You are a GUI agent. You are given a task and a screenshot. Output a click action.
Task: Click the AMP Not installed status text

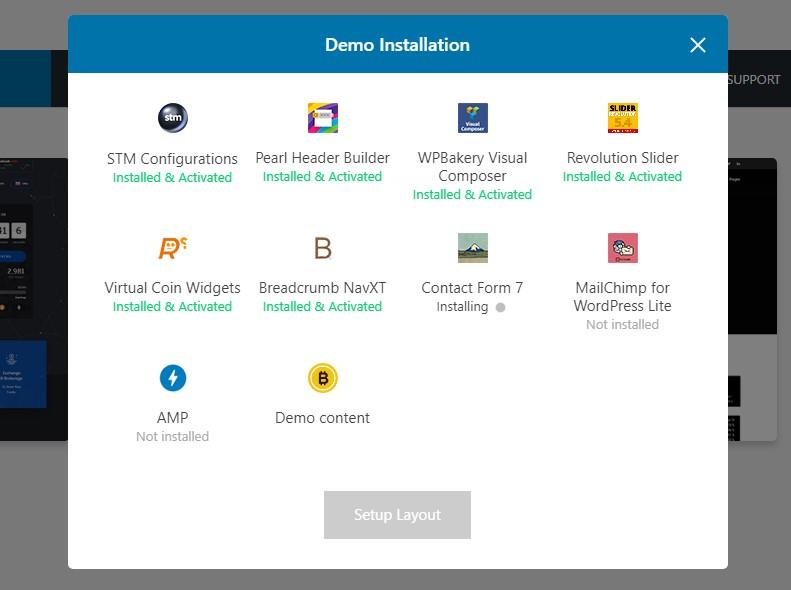coord(172,437)
